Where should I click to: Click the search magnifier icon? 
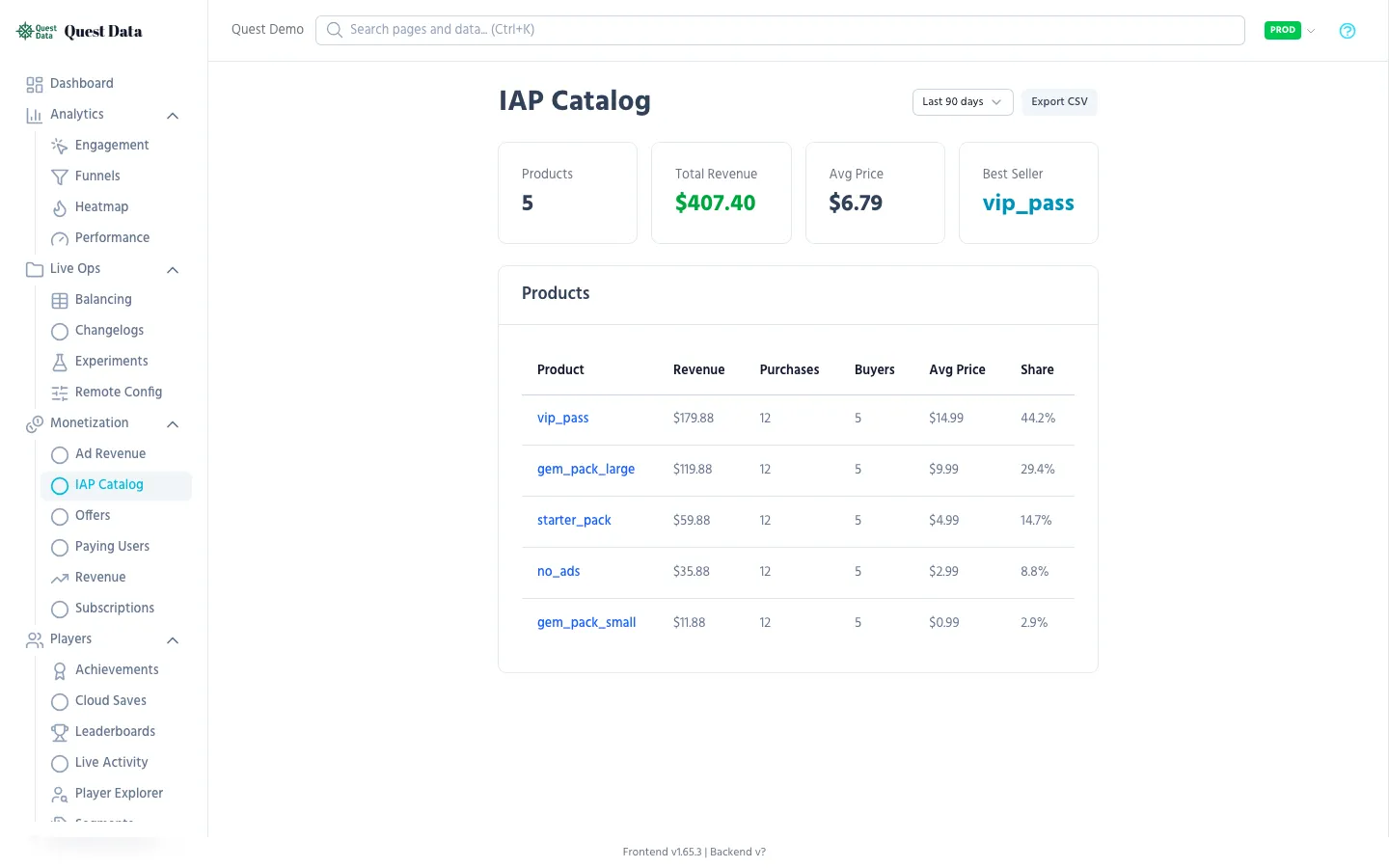point(335,30)
